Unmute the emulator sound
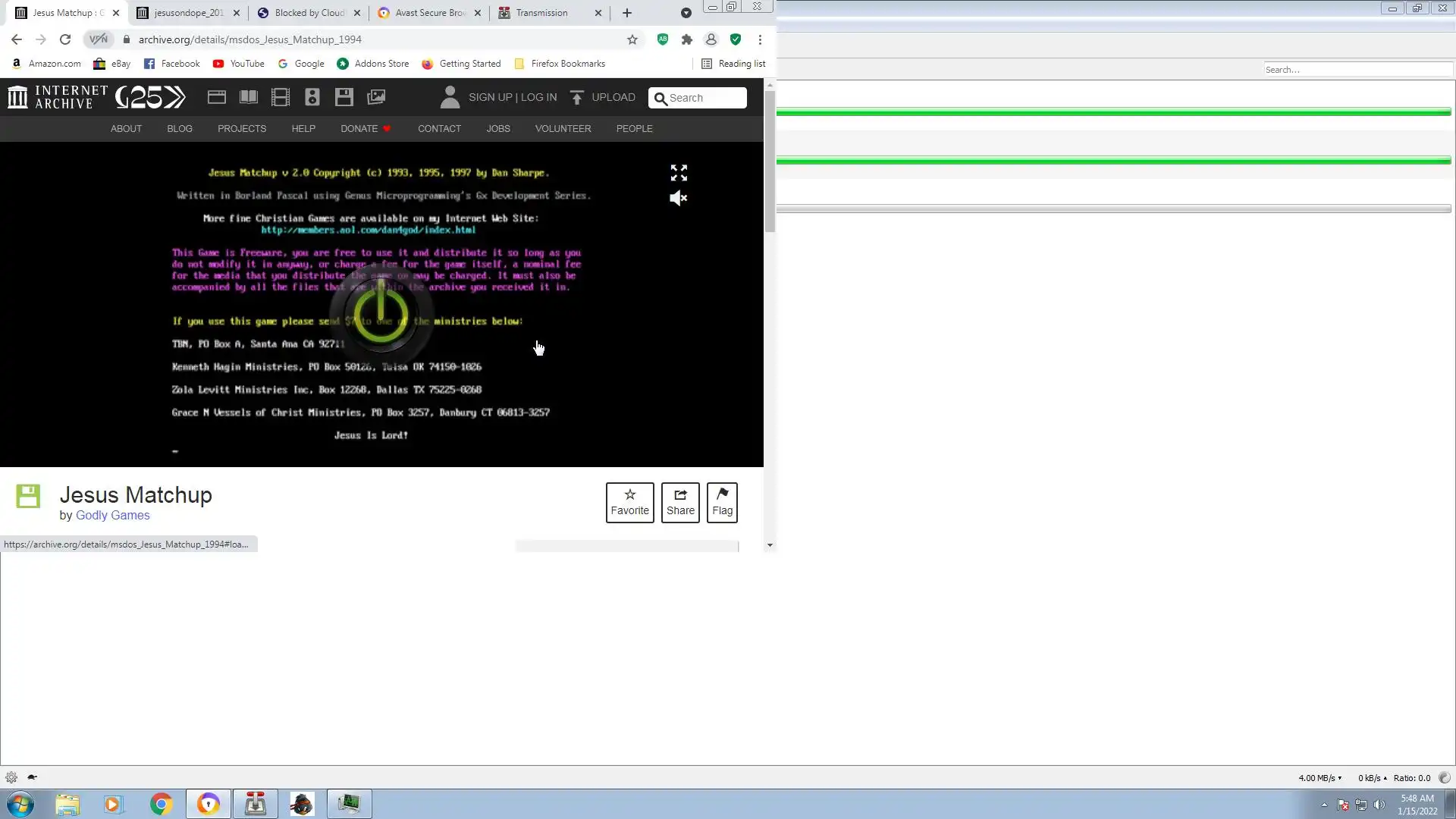 coord(679,199)
